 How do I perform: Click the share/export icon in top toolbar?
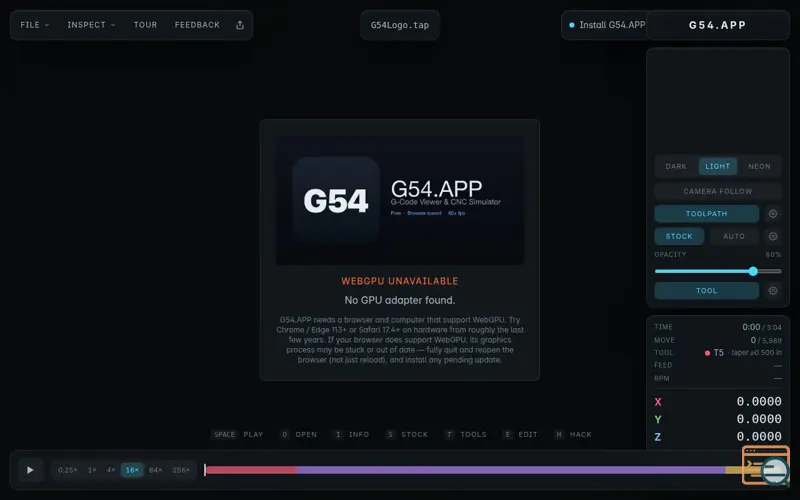(240, 25)
